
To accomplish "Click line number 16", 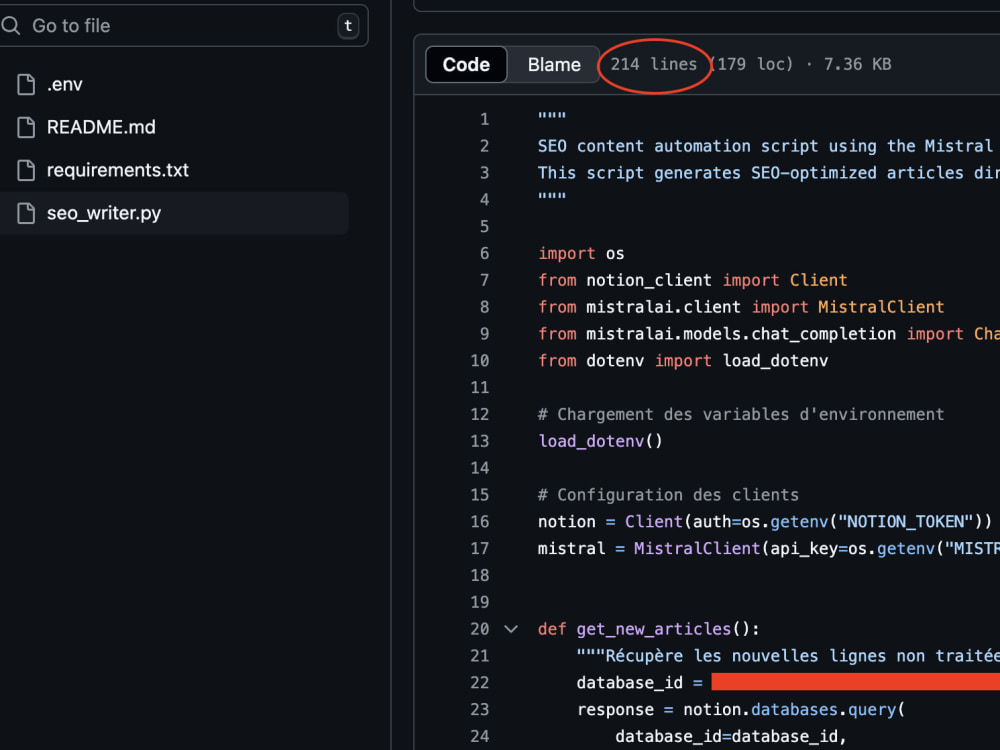I will 480,522.
